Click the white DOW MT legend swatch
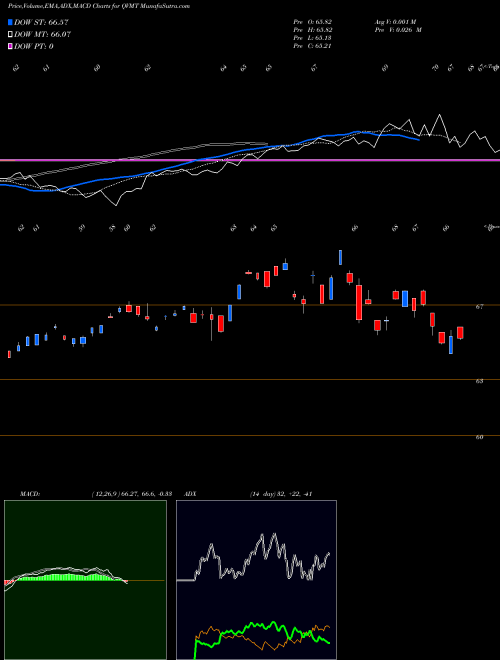Viewport: 500px width, 660px height. pos(10,35)
